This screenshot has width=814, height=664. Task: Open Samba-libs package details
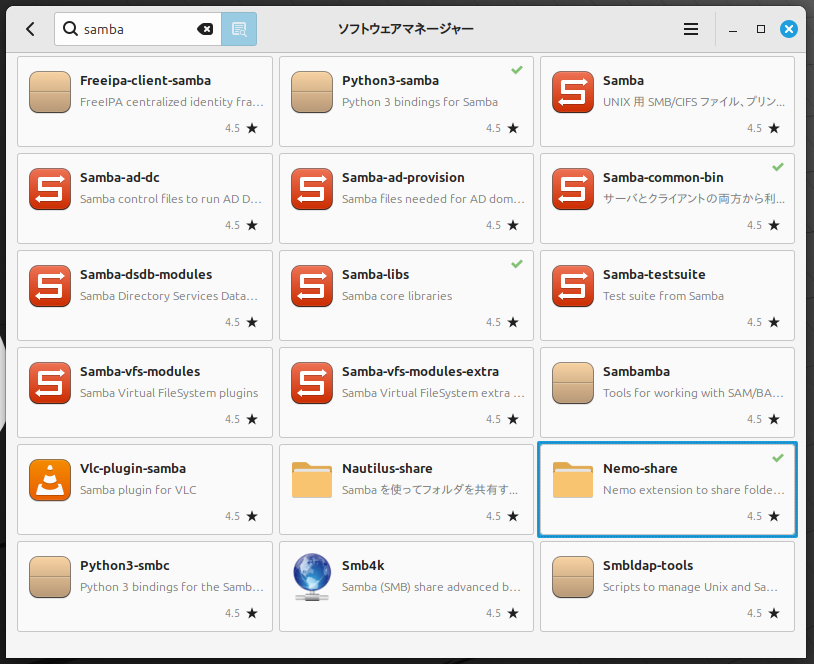coord(406,294)
